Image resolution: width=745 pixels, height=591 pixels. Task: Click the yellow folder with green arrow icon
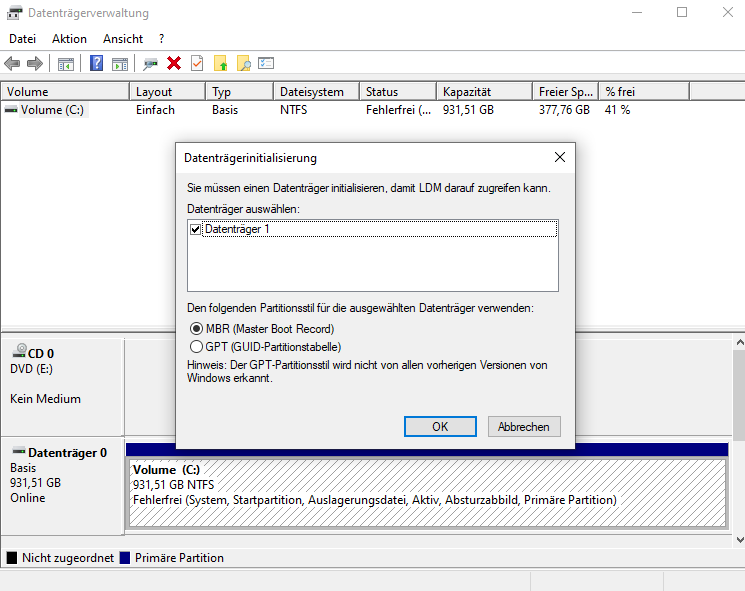click(220, 63)
